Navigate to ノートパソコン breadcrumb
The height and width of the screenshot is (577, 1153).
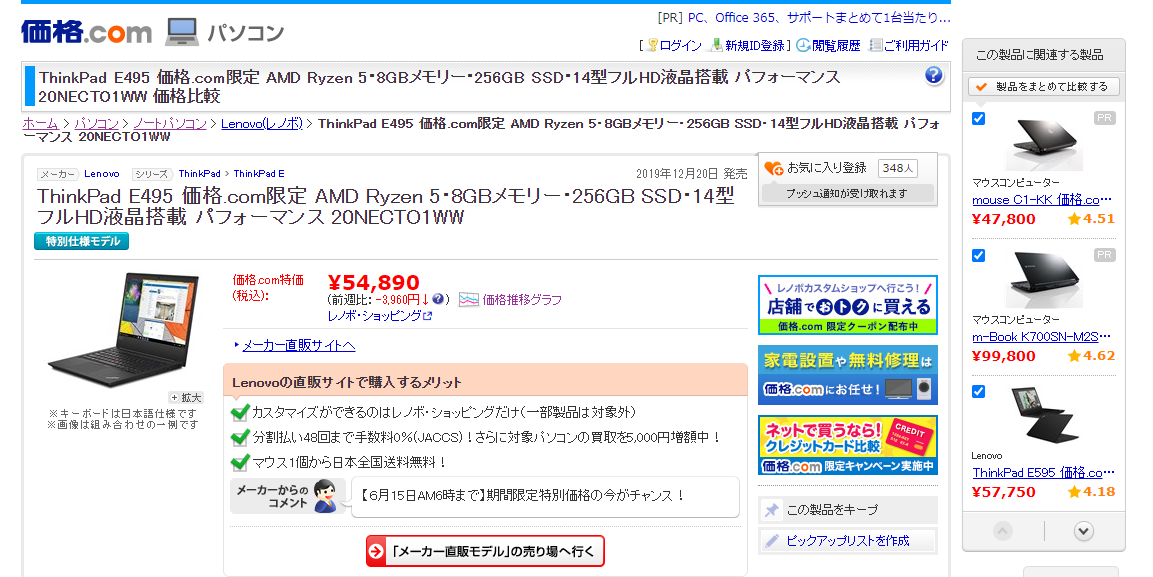170,123
